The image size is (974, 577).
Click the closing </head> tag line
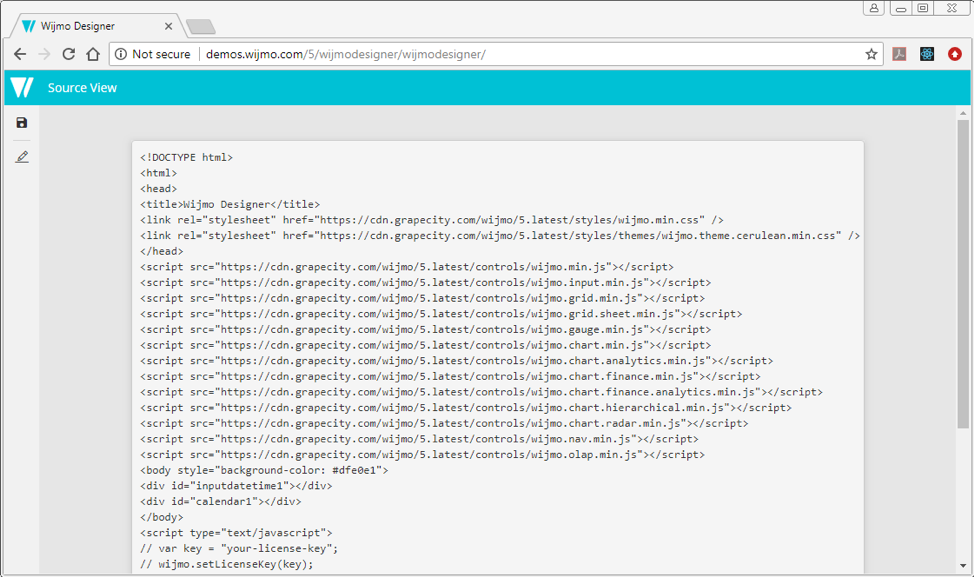point(162,252)
